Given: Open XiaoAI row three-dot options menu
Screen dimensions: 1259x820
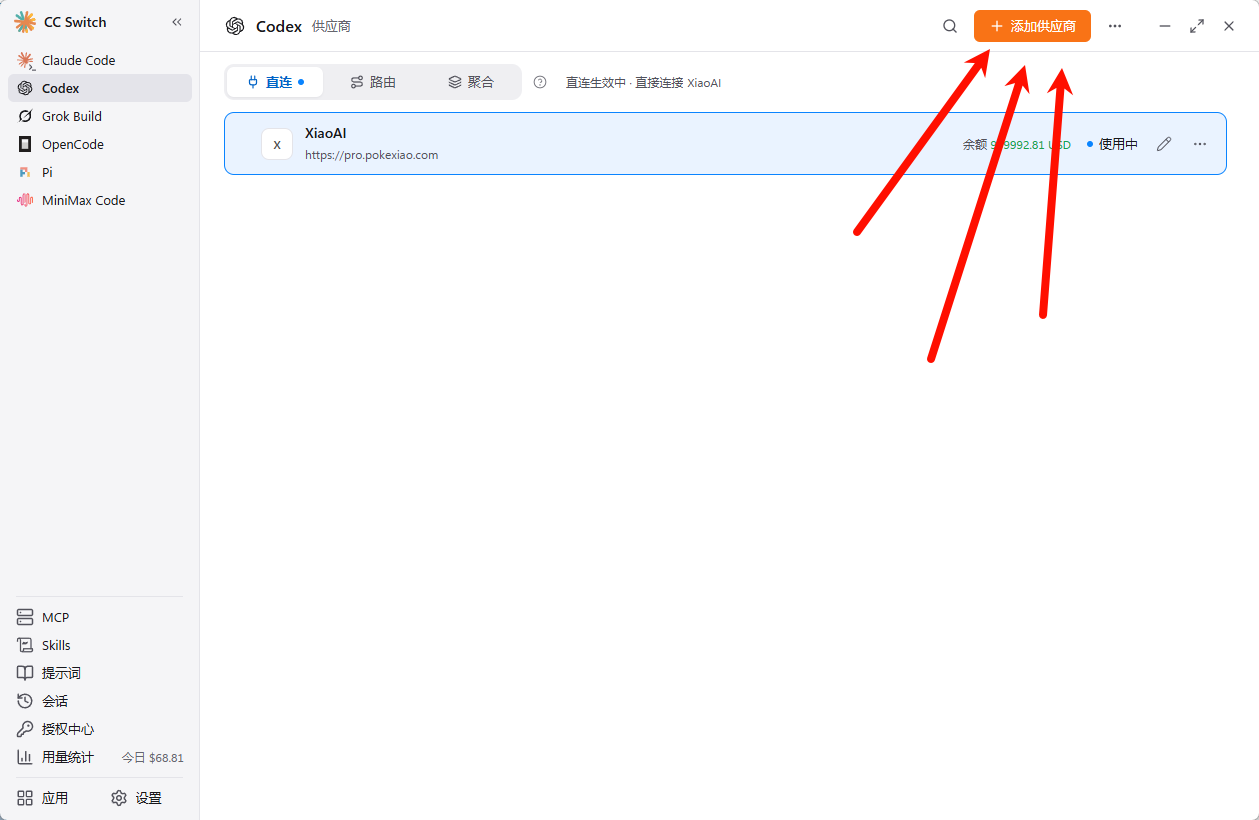Looking at the screenshot, I should coord(1200,144).
